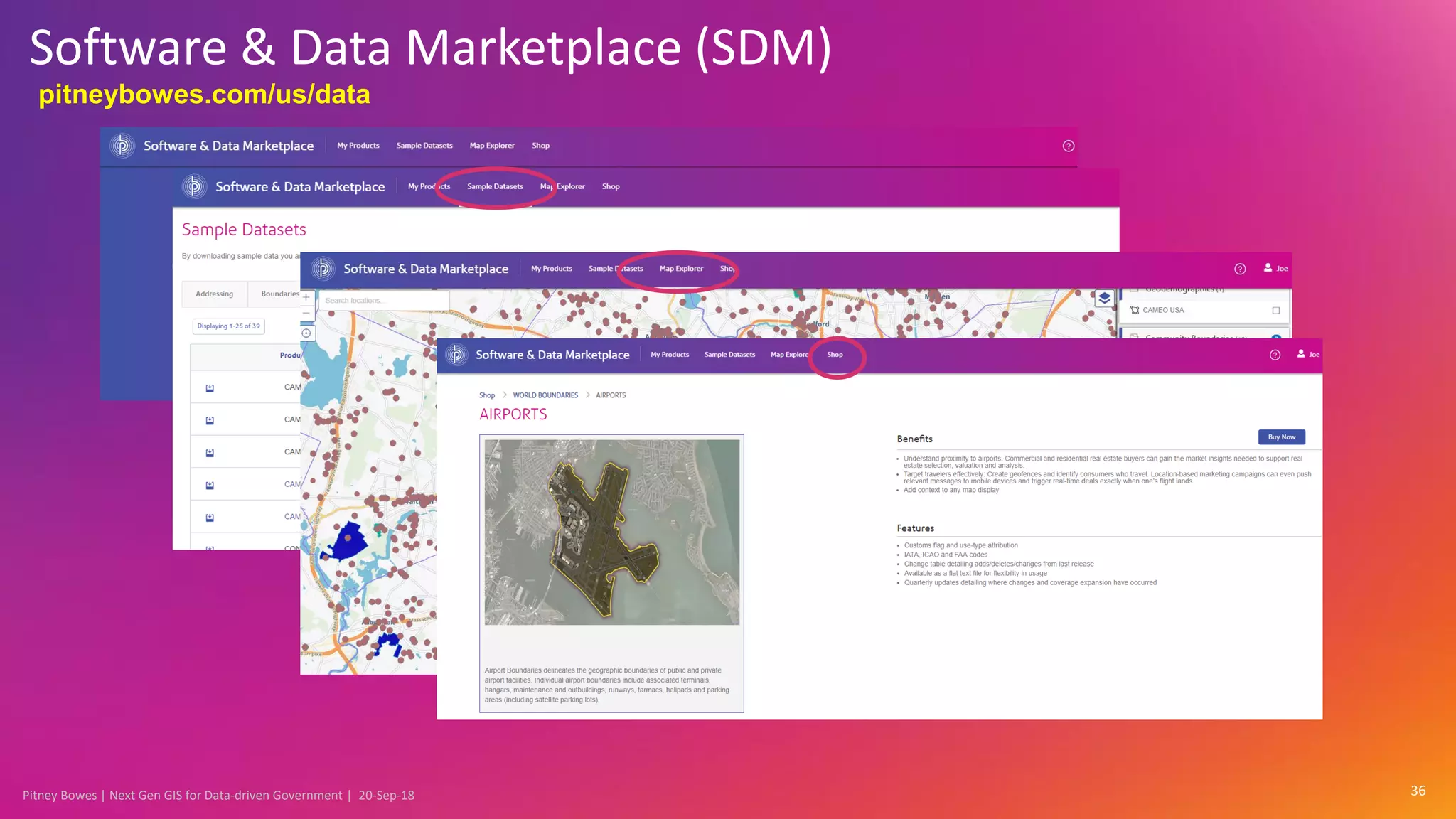Open the Joe user menu in the Map Explorer window

1276,268
